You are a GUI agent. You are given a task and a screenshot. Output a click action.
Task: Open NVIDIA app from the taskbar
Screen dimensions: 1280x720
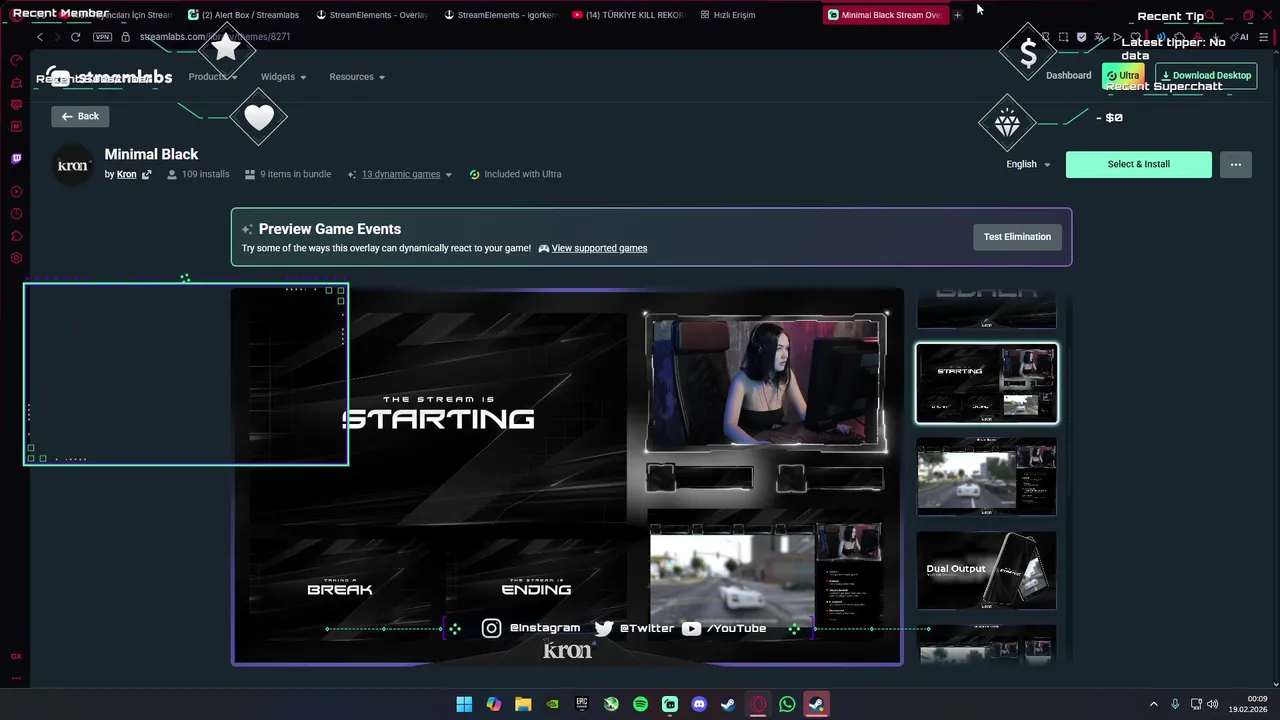point(552,704)
